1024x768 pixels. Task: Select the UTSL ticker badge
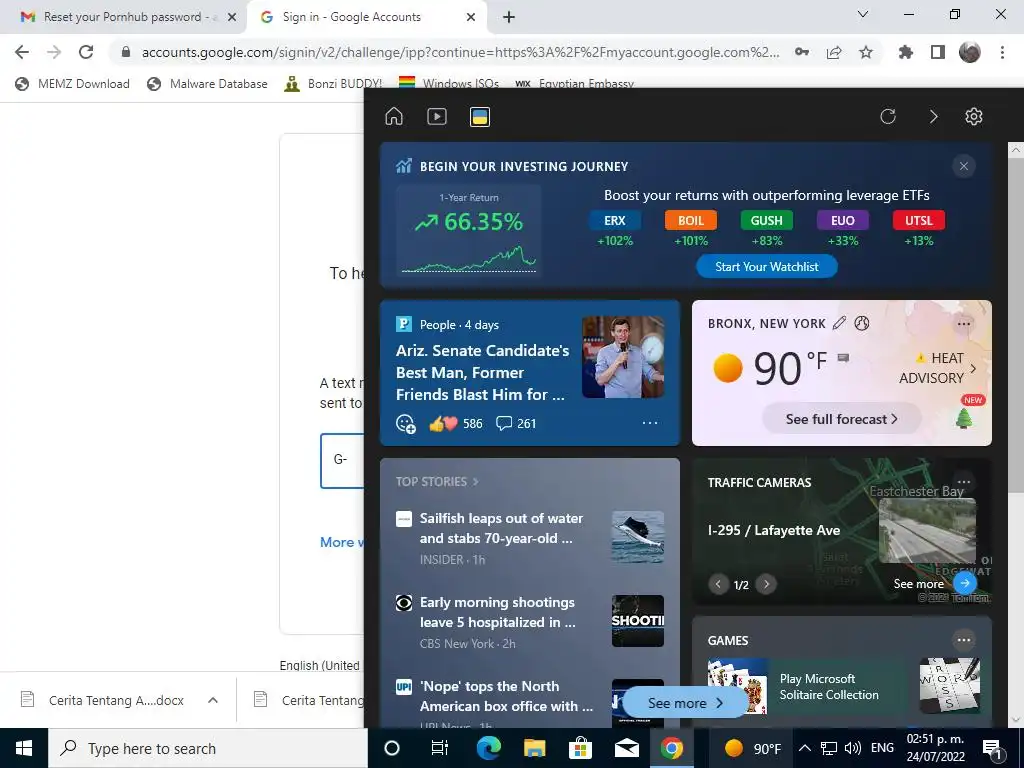click(x=919, y=221)
